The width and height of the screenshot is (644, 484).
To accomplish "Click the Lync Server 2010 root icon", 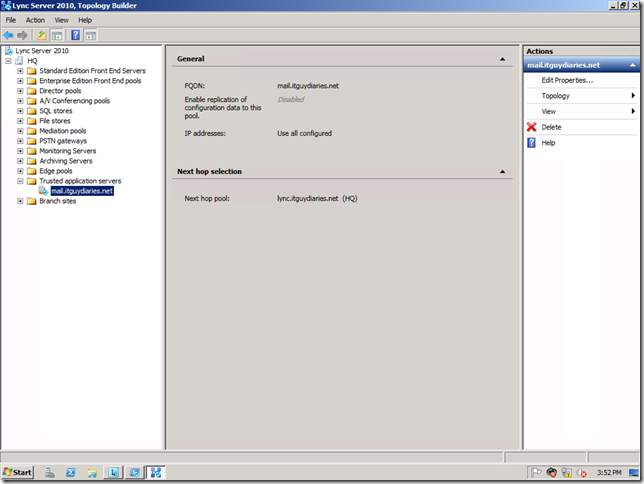I will (x=9, y=51).
